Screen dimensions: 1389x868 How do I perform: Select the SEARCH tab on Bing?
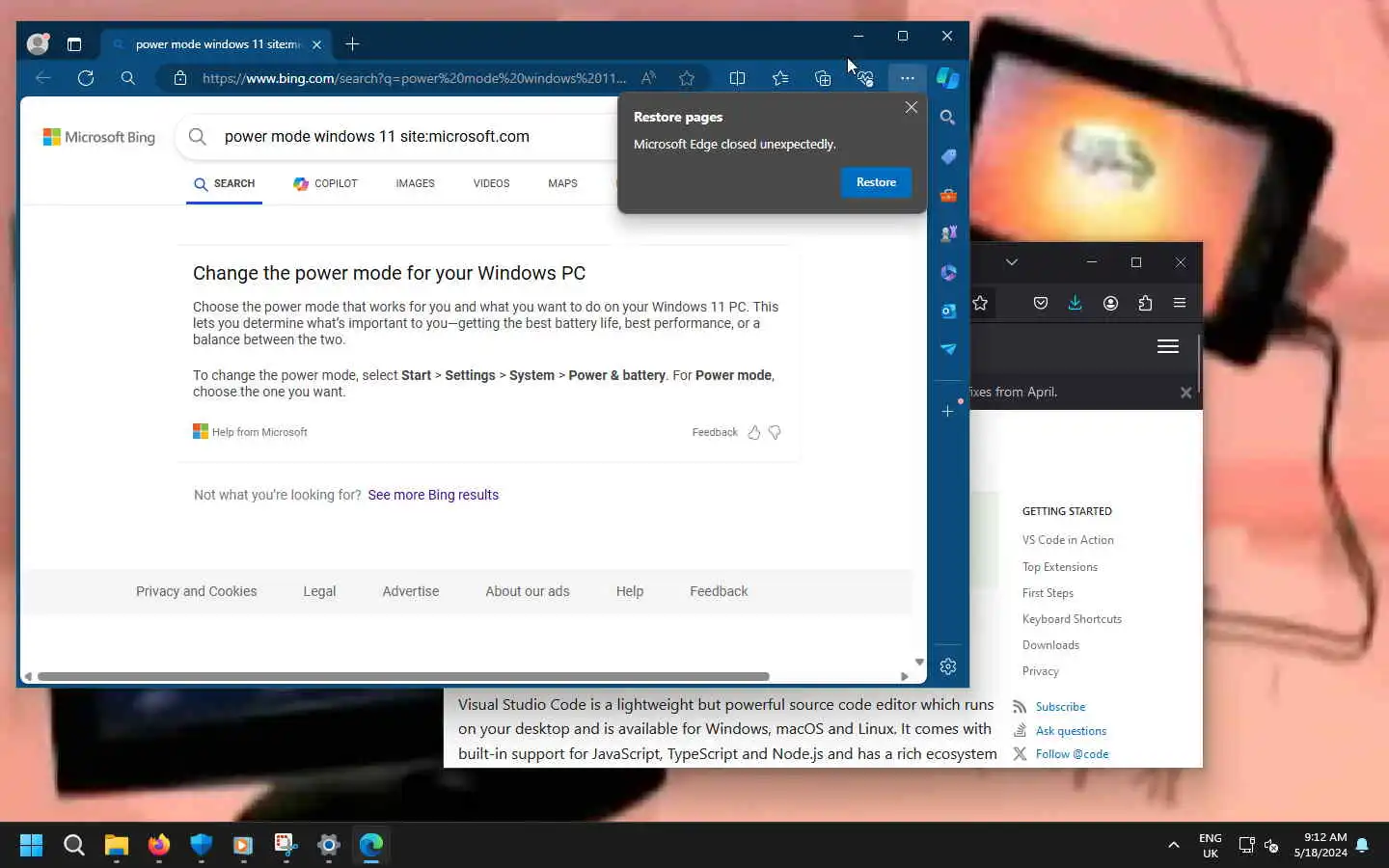tap(224, 183)
